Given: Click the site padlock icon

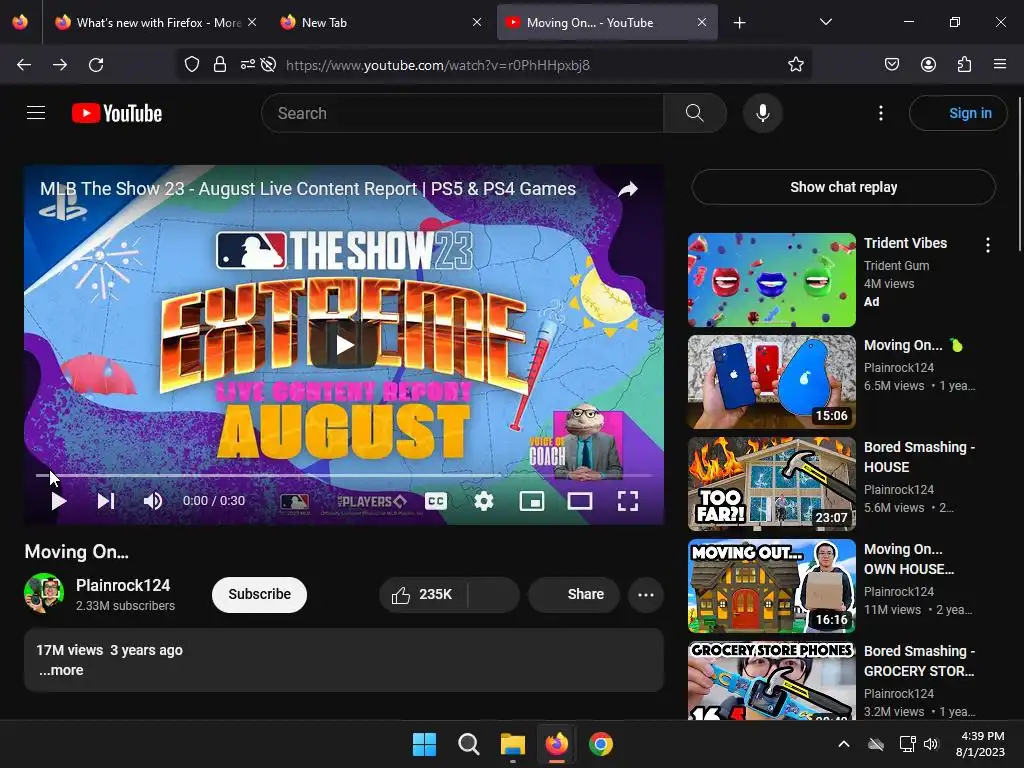Looking at the screenshot, I should tap(220, 65).
